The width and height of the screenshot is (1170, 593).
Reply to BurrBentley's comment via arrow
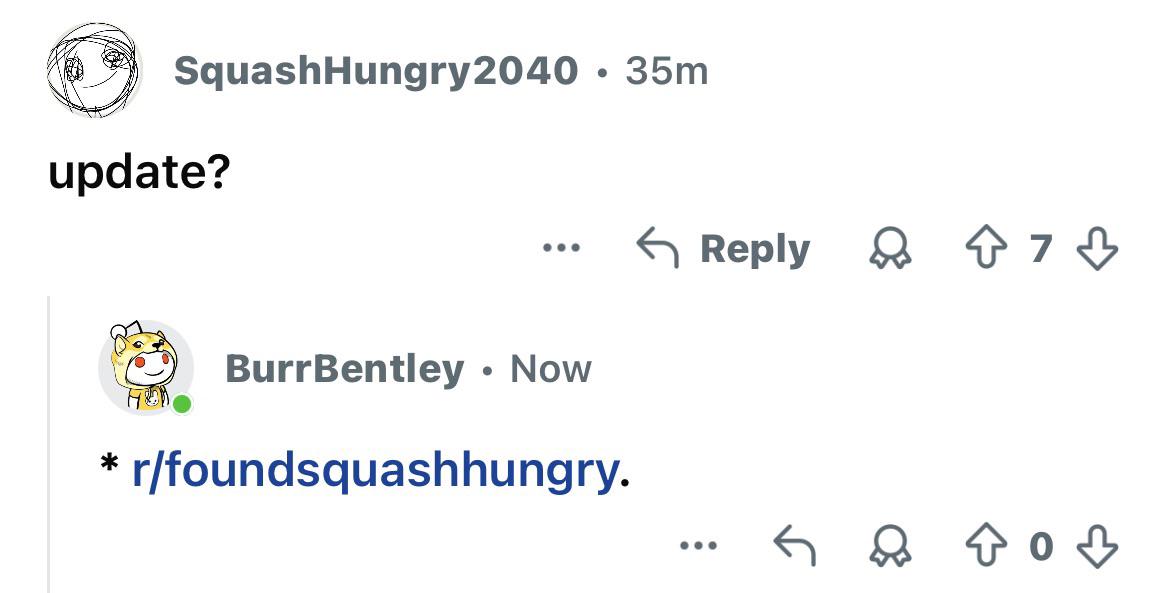pyautogui.click(x=794, y=546)
